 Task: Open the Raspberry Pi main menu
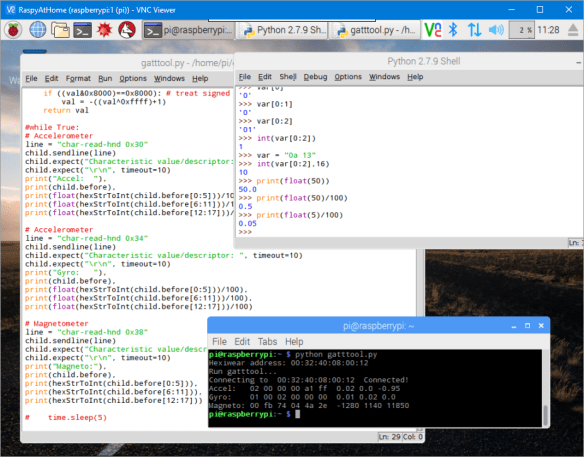pos(13,30)
